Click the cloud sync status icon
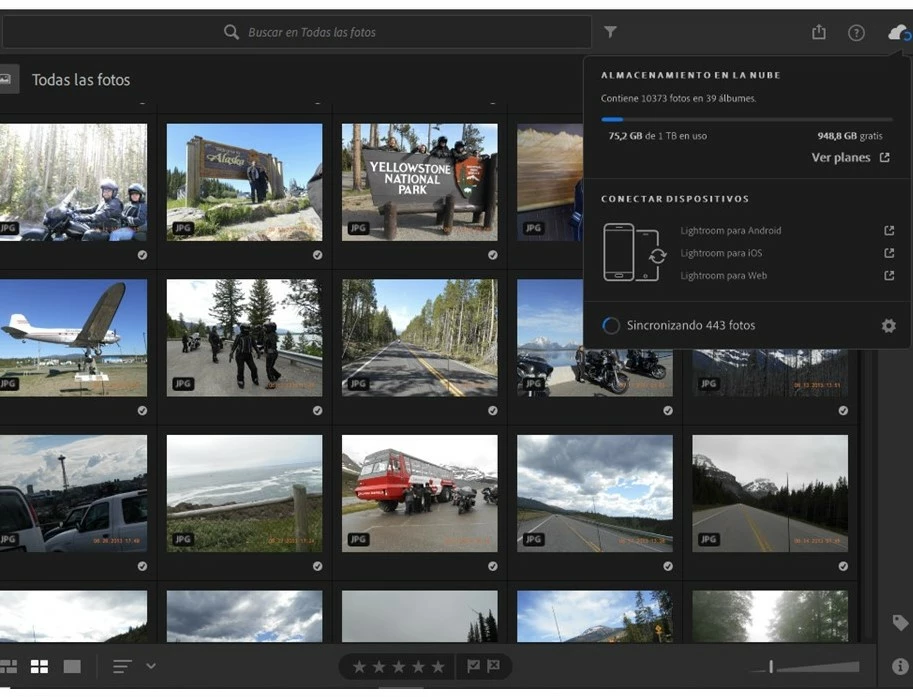 tap(899, 33)
